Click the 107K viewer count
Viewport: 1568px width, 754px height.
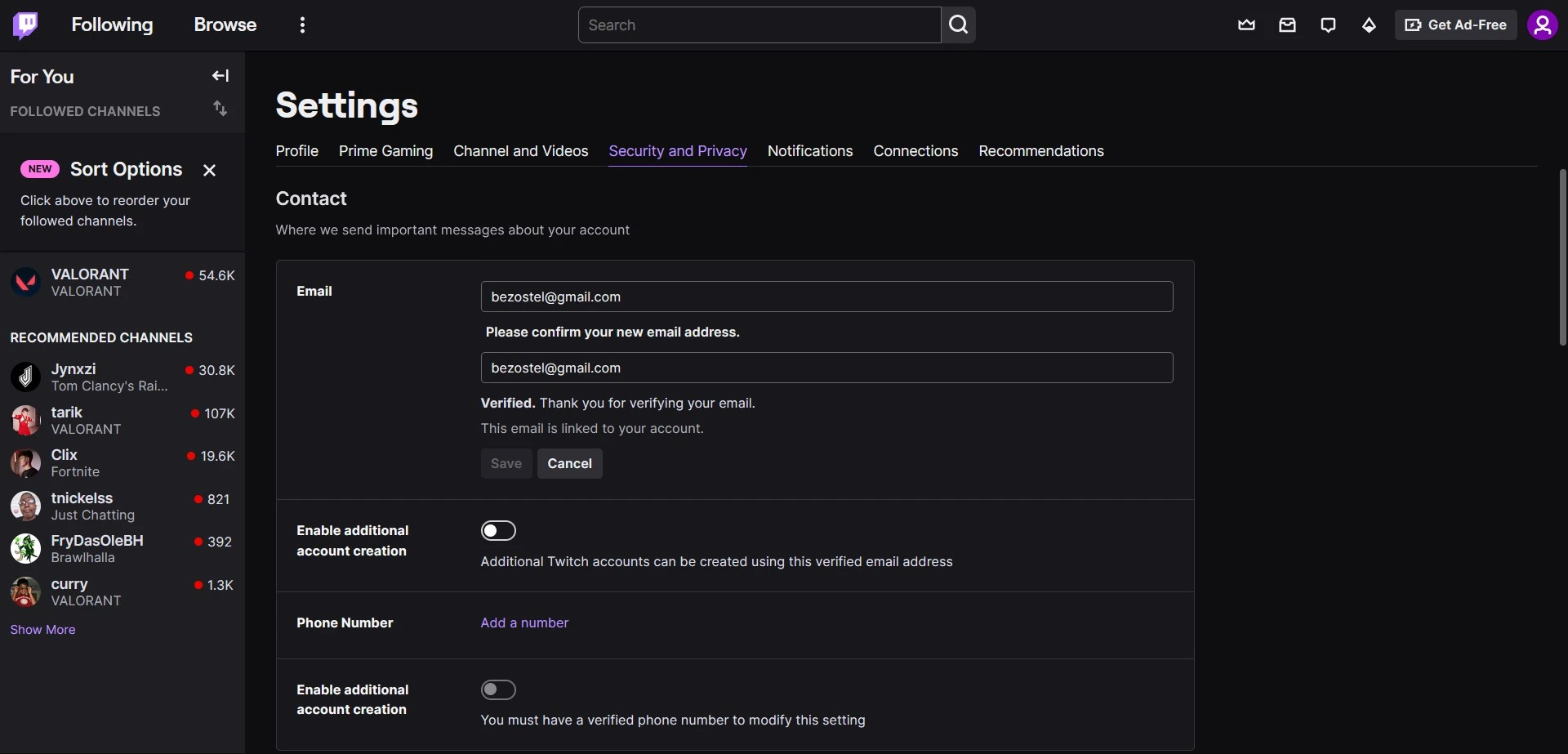pos(220,414)
